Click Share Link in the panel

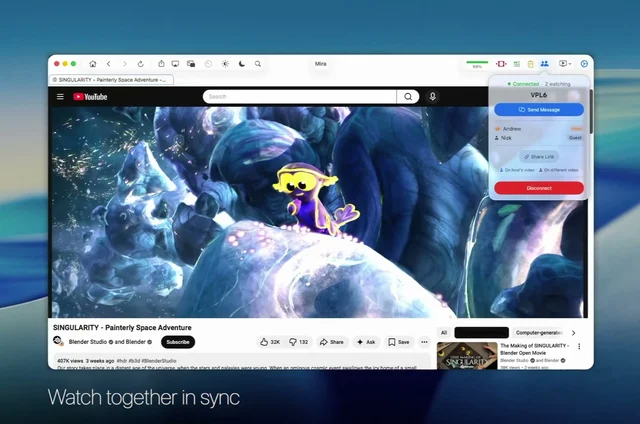tap(539, 157)
